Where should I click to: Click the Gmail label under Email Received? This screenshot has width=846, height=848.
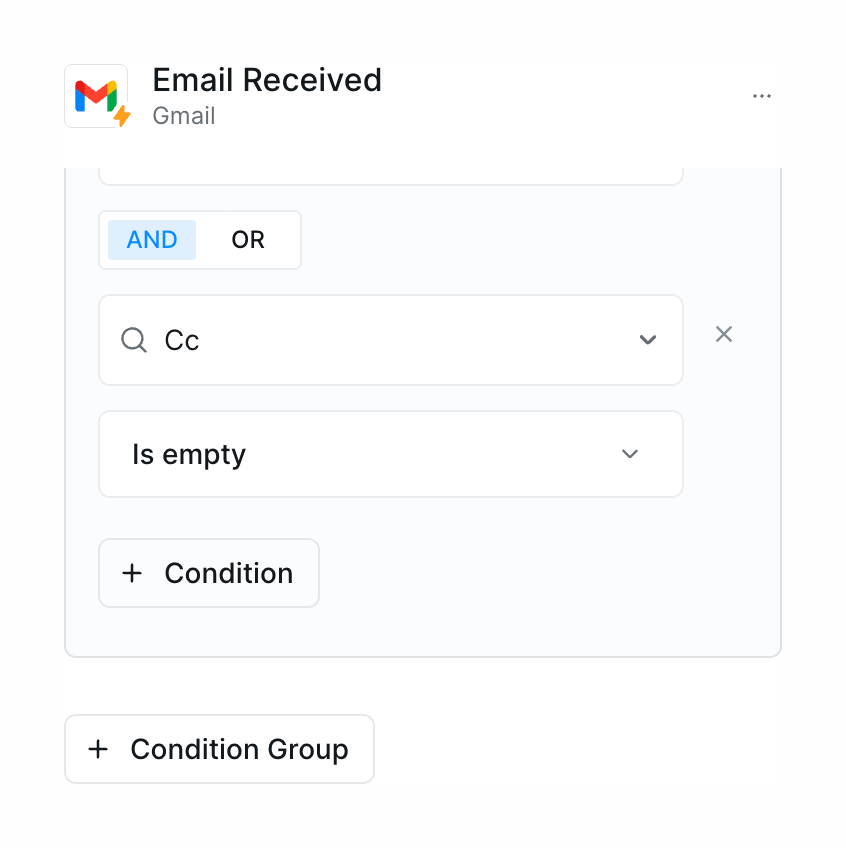point(184,116)
